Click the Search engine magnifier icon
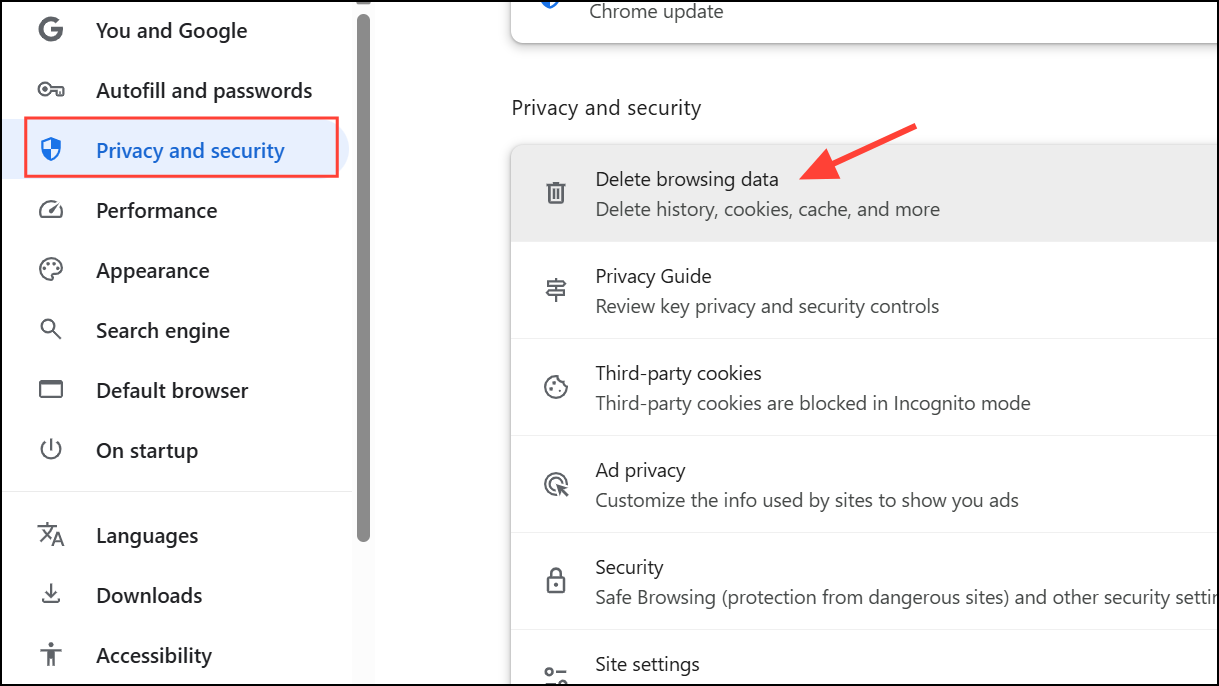 pyautogui.click(x=50, y=330)
